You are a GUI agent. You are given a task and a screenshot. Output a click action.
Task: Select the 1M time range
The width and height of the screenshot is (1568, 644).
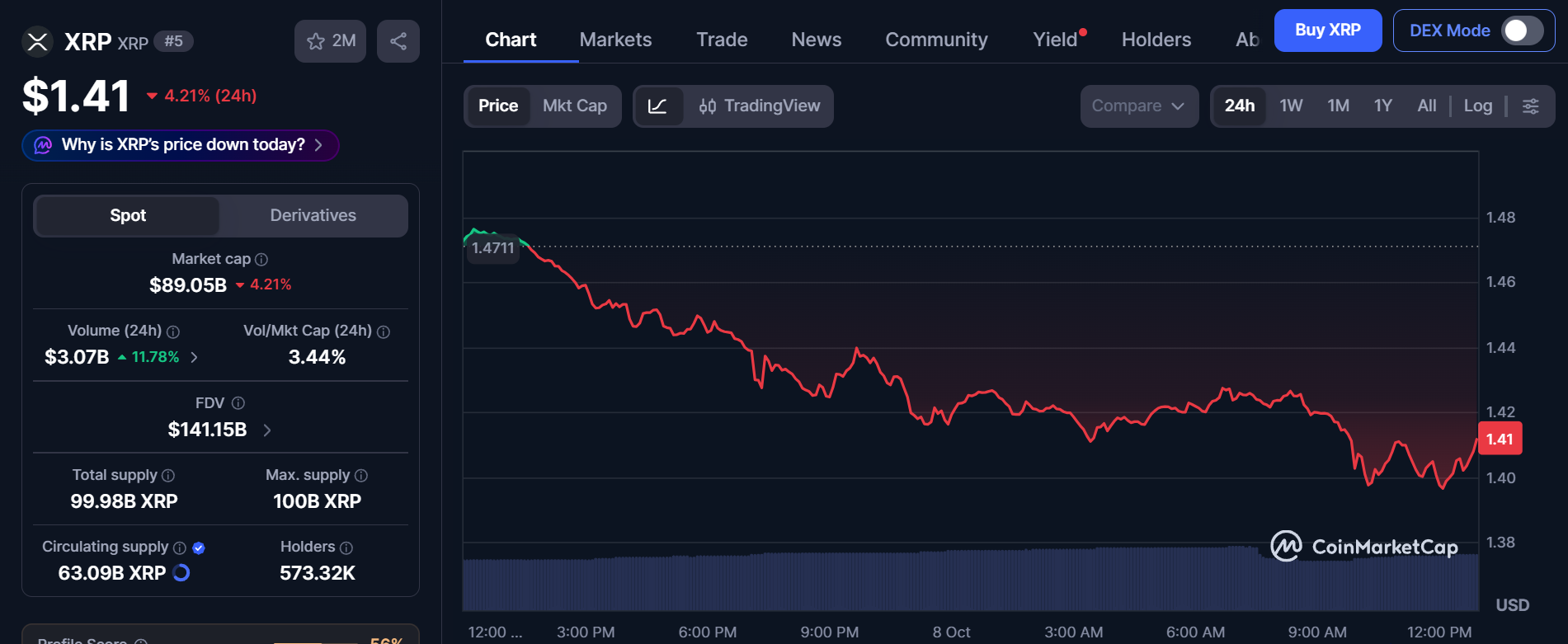pyautogui.click(x=1338, y=106)
